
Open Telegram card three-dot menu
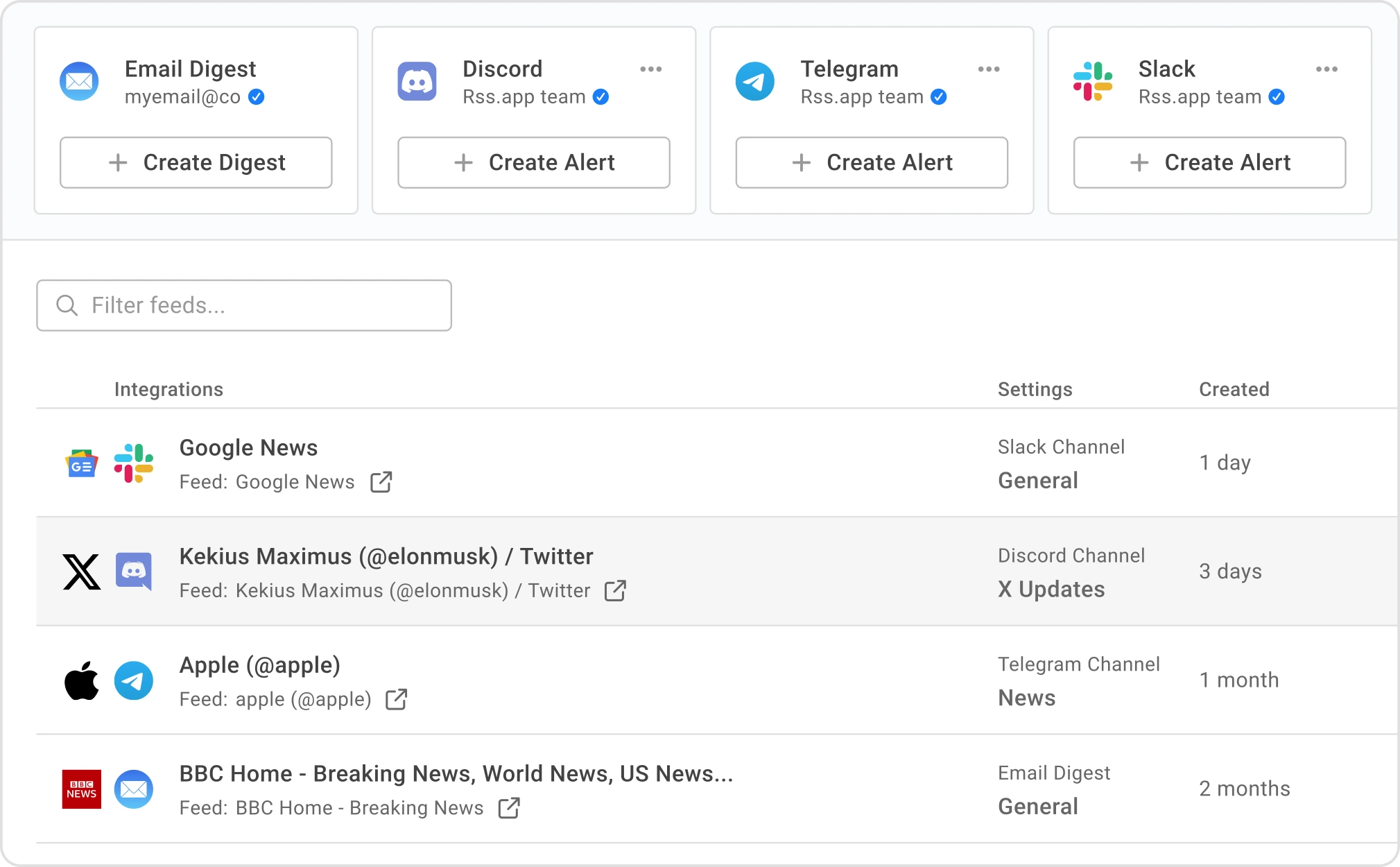click(988, 69)
